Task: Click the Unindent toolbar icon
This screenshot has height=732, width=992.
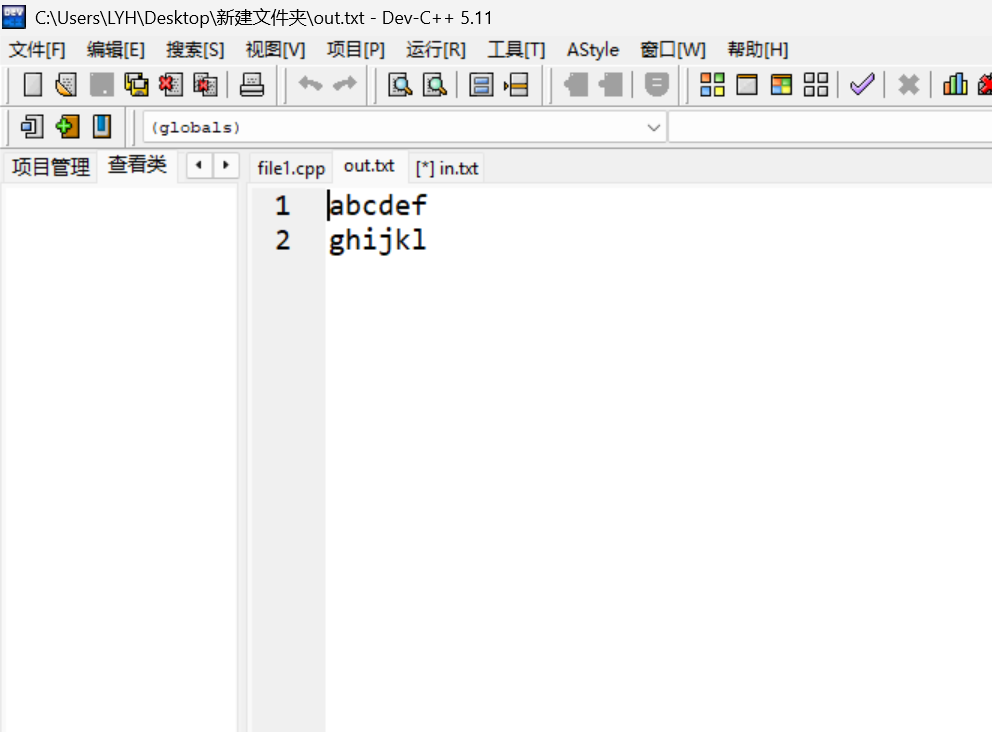Action: [610, 84]
